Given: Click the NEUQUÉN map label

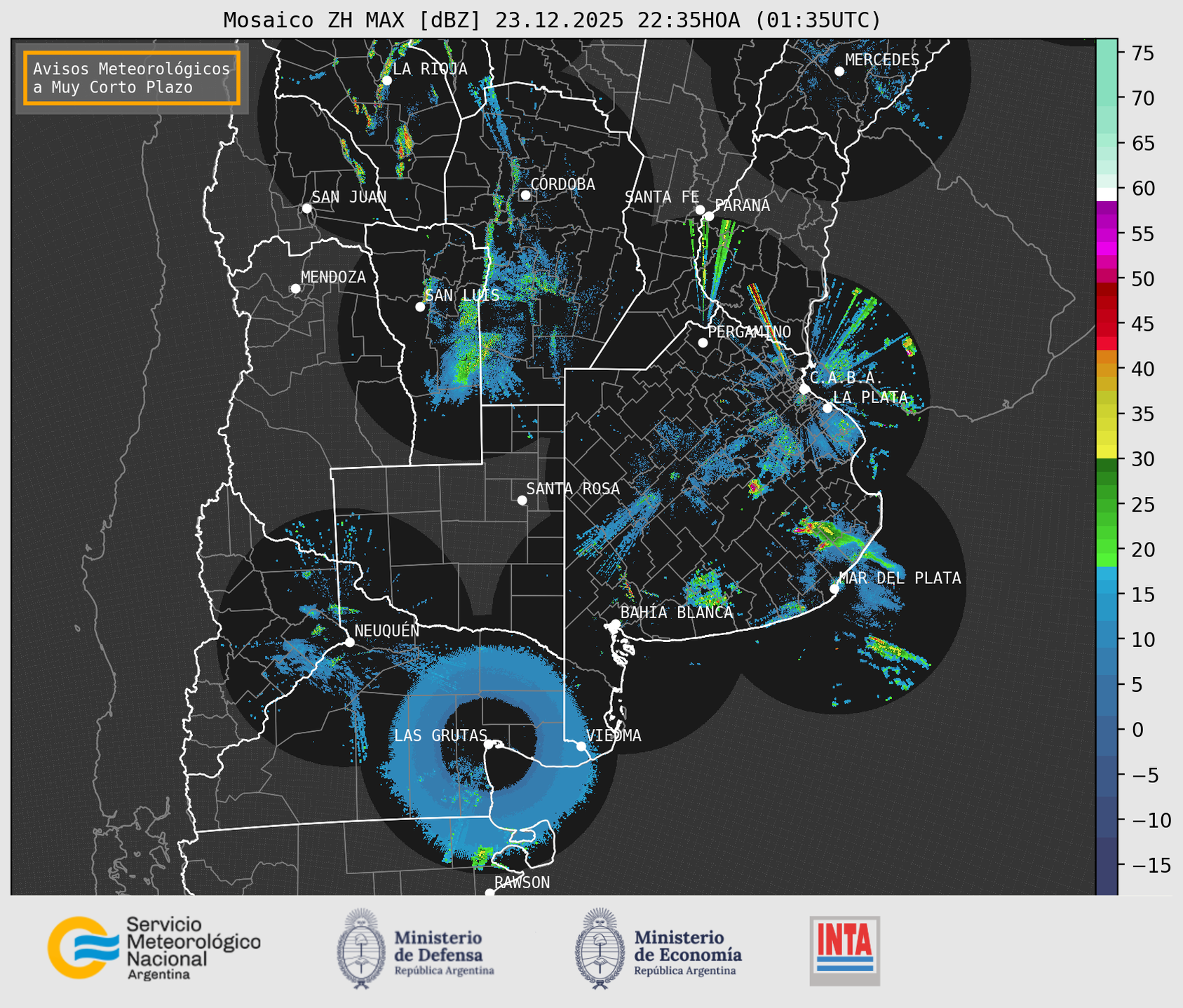Looking at the screenshot, I should click(x=386, y=630).
